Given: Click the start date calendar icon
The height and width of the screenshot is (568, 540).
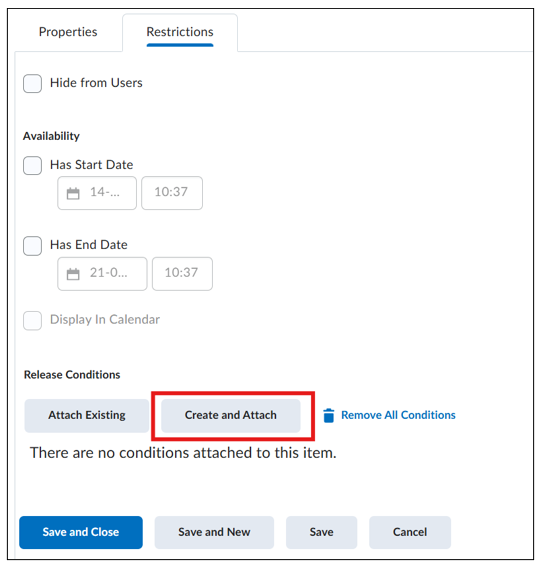Looking at the screenshot, I should (x=73, y=193).
